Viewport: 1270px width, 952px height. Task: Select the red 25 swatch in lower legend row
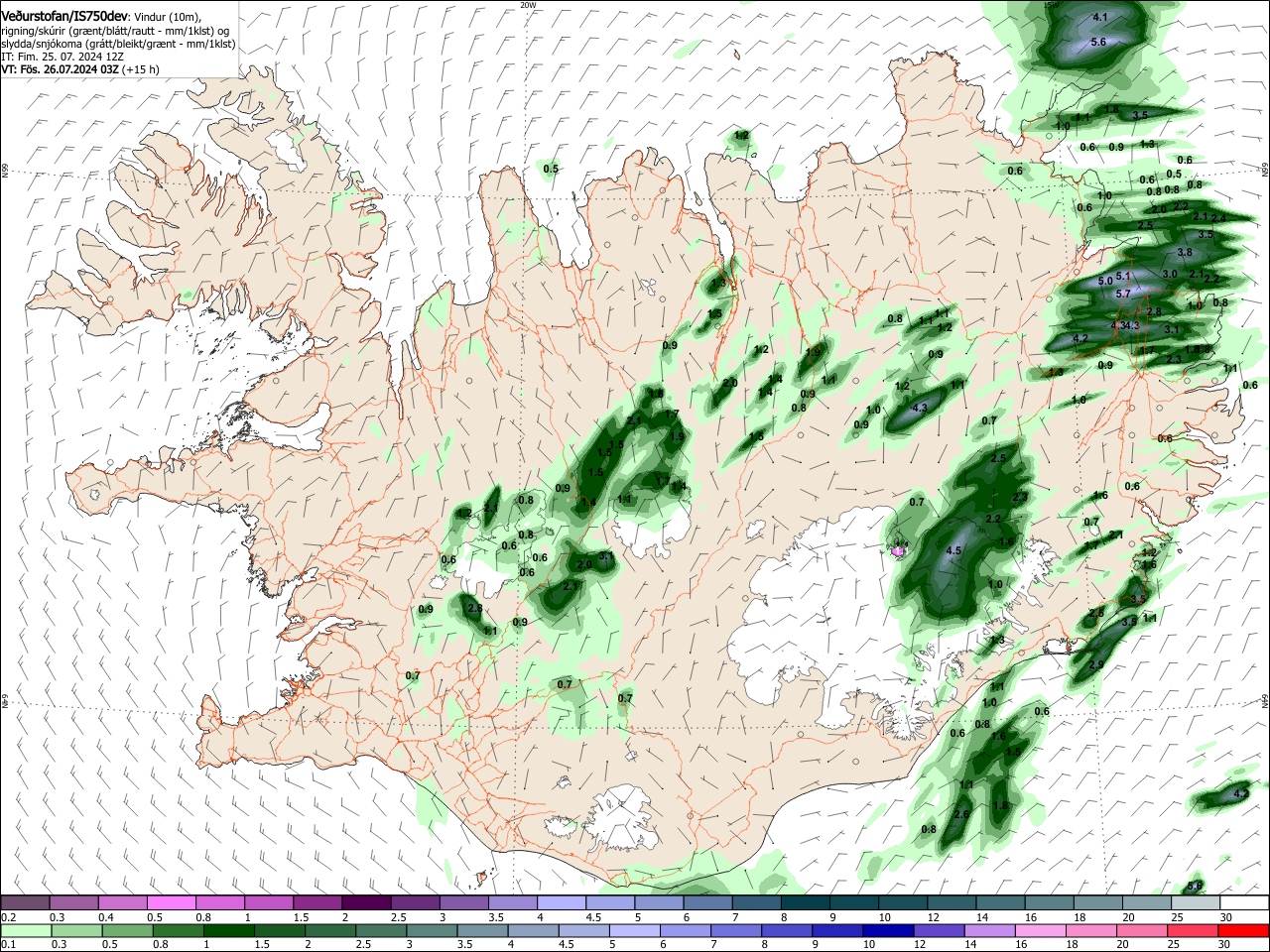tap(1193, 931)
